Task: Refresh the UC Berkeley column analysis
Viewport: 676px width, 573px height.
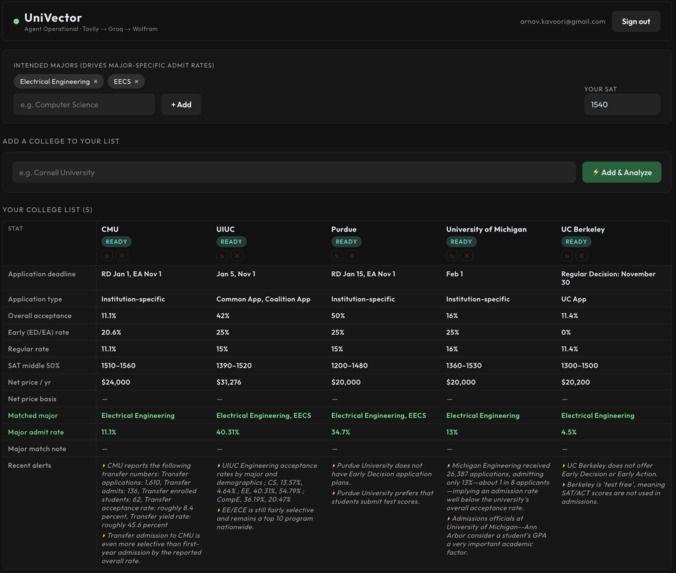Action: 567,256
